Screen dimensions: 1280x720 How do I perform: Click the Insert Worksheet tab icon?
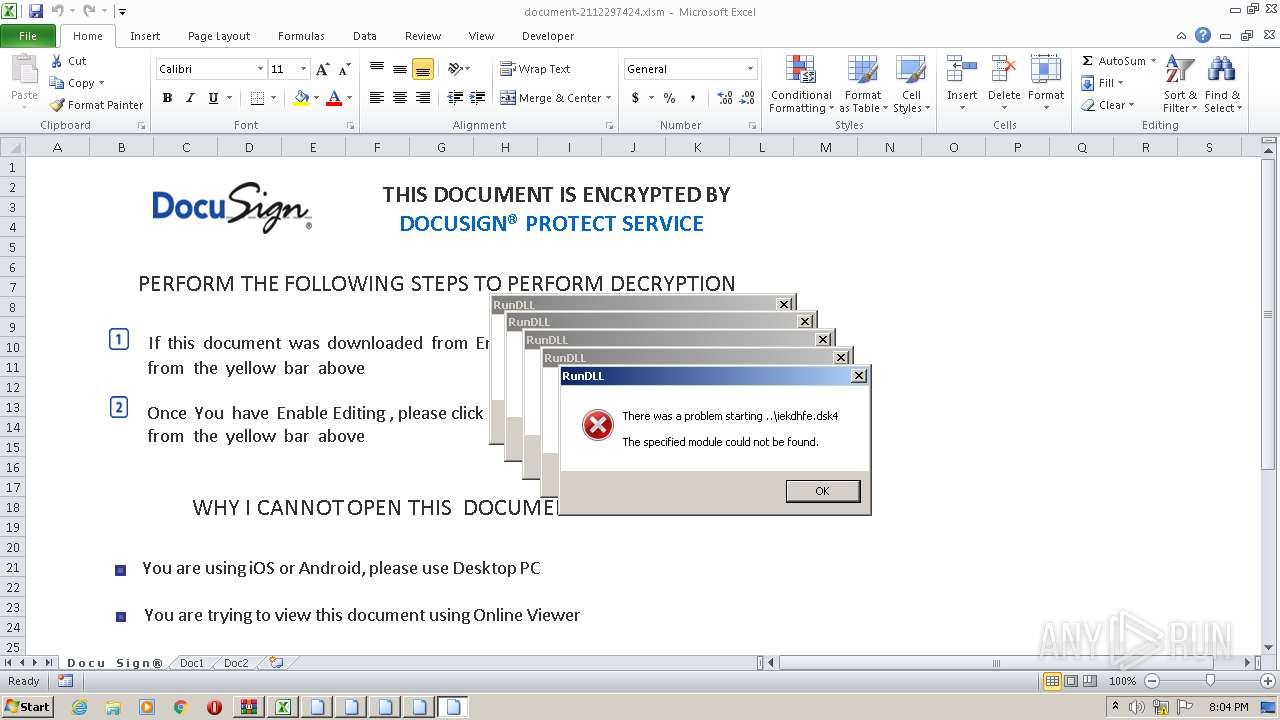pos(276,663)
